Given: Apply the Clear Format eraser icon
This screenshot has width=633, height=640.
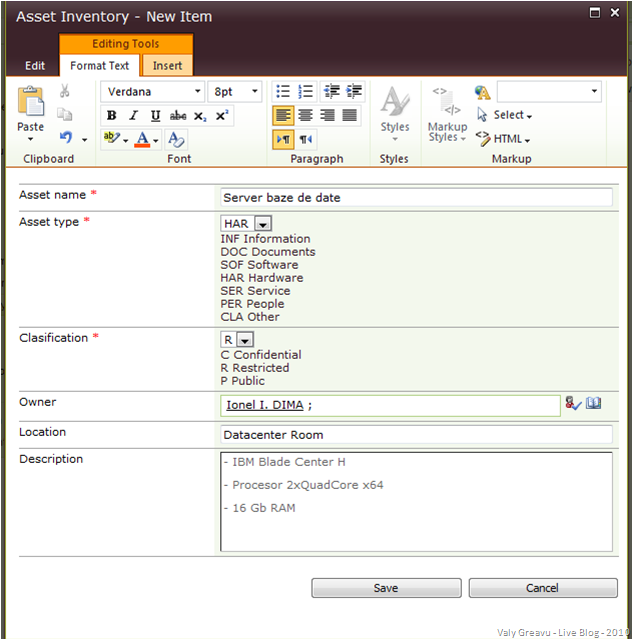Looking at the screenshot, I should [177, 139].
